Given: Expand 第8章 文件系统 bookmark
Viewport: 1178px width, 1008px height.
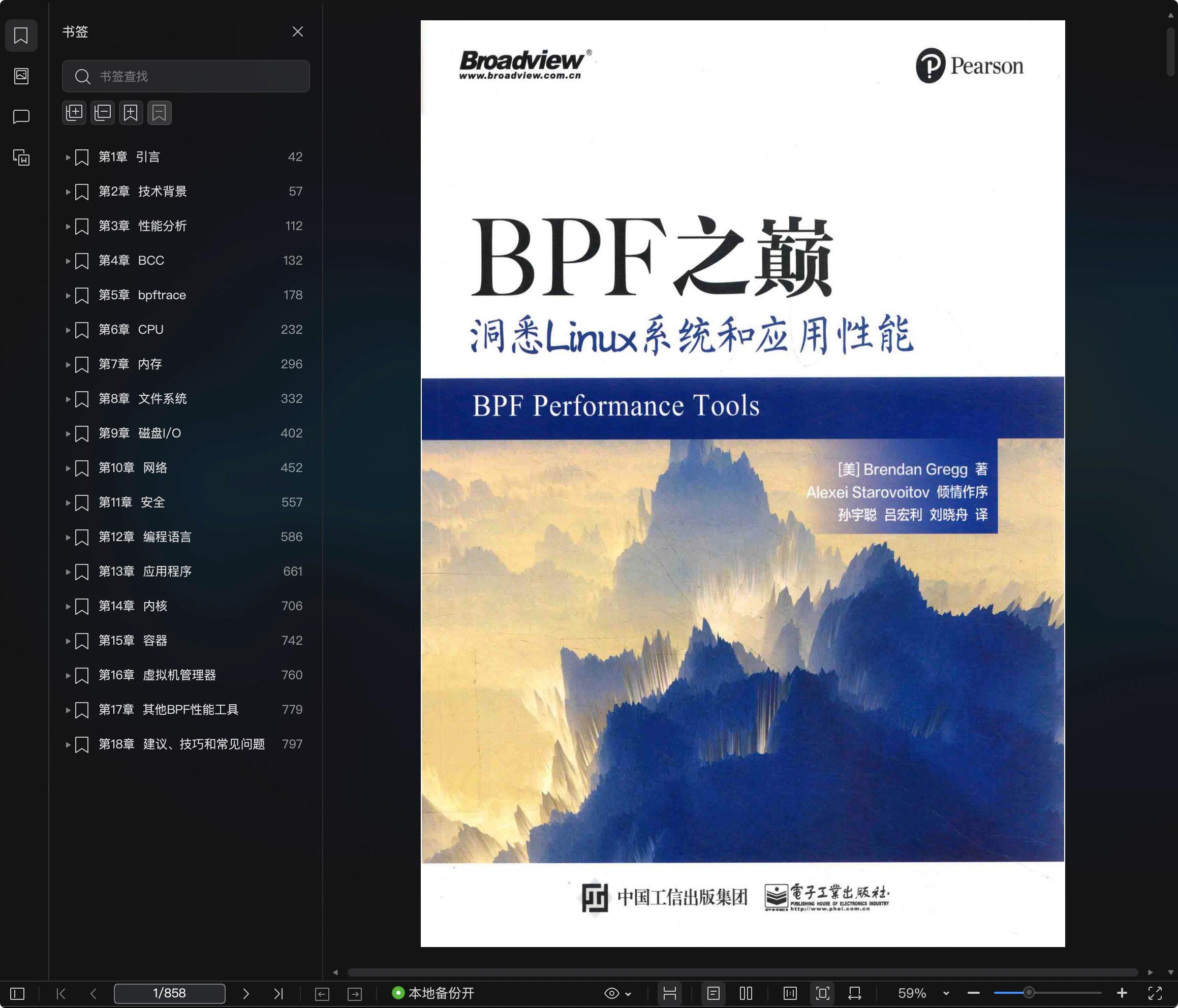Looking at the screenshot, I should click(68, 399).
